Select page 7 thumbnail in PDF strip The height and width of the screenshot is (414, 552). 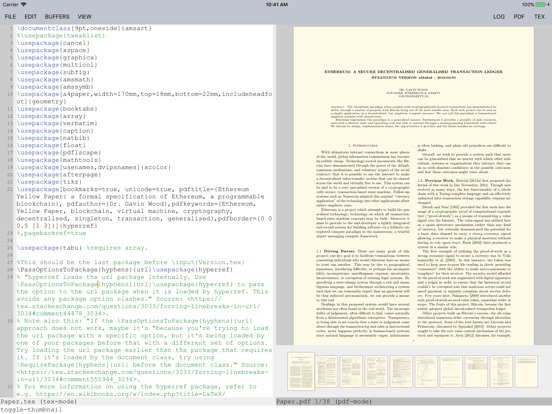(x=451, y=371)
